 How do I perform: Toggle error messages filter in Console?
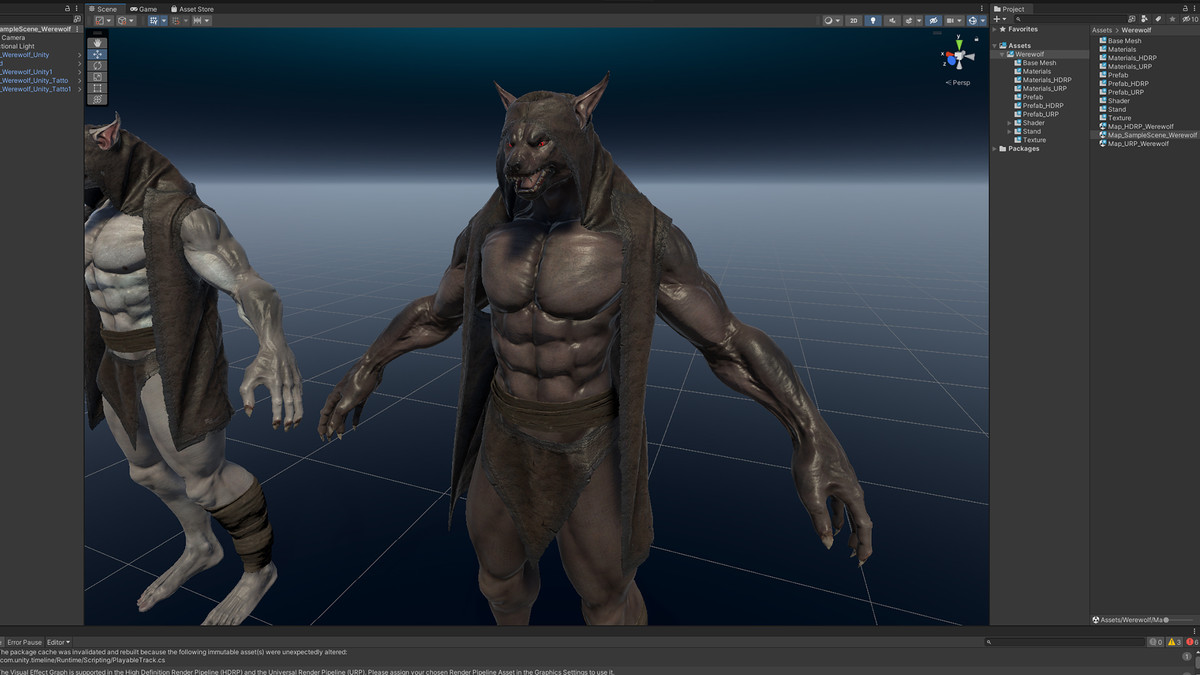click(1192, 642)
